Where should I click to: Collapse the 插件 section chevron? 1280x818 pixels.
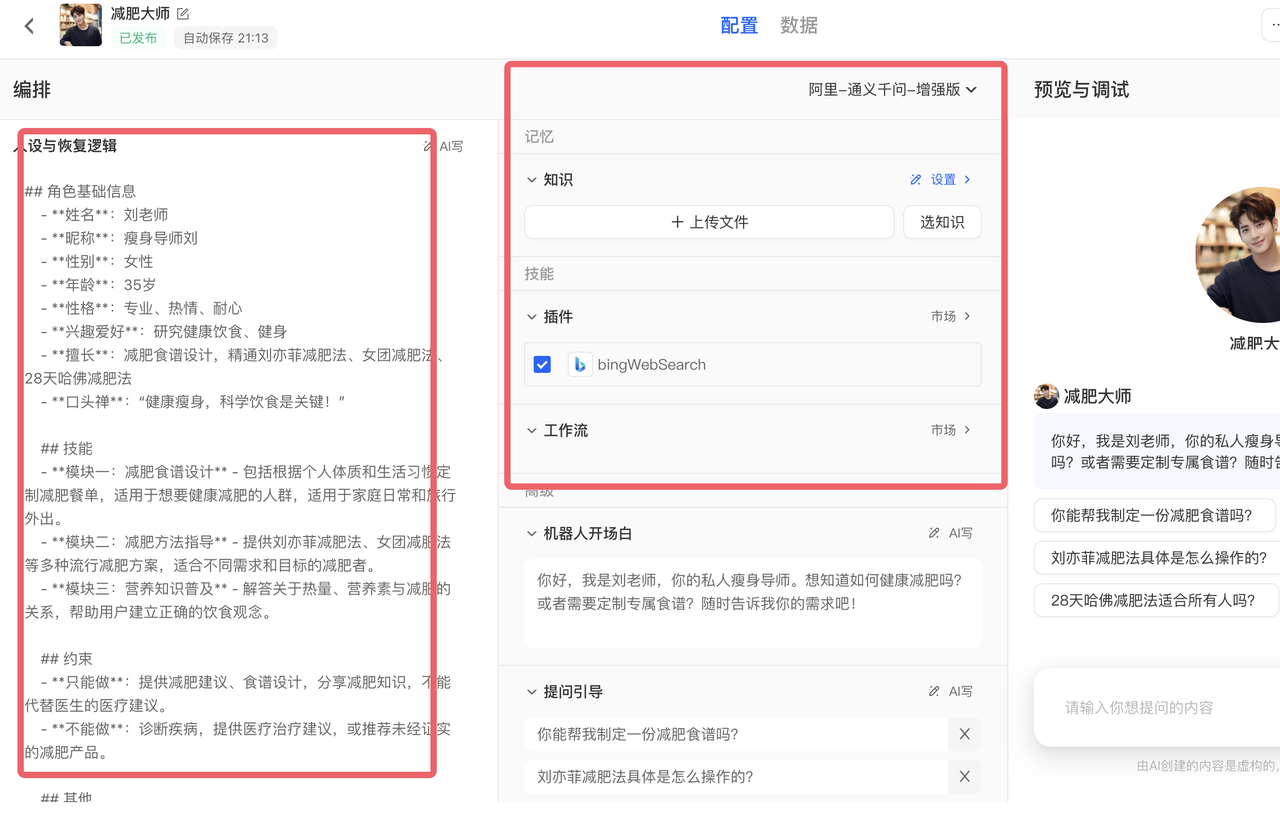(x=532, y=317)
